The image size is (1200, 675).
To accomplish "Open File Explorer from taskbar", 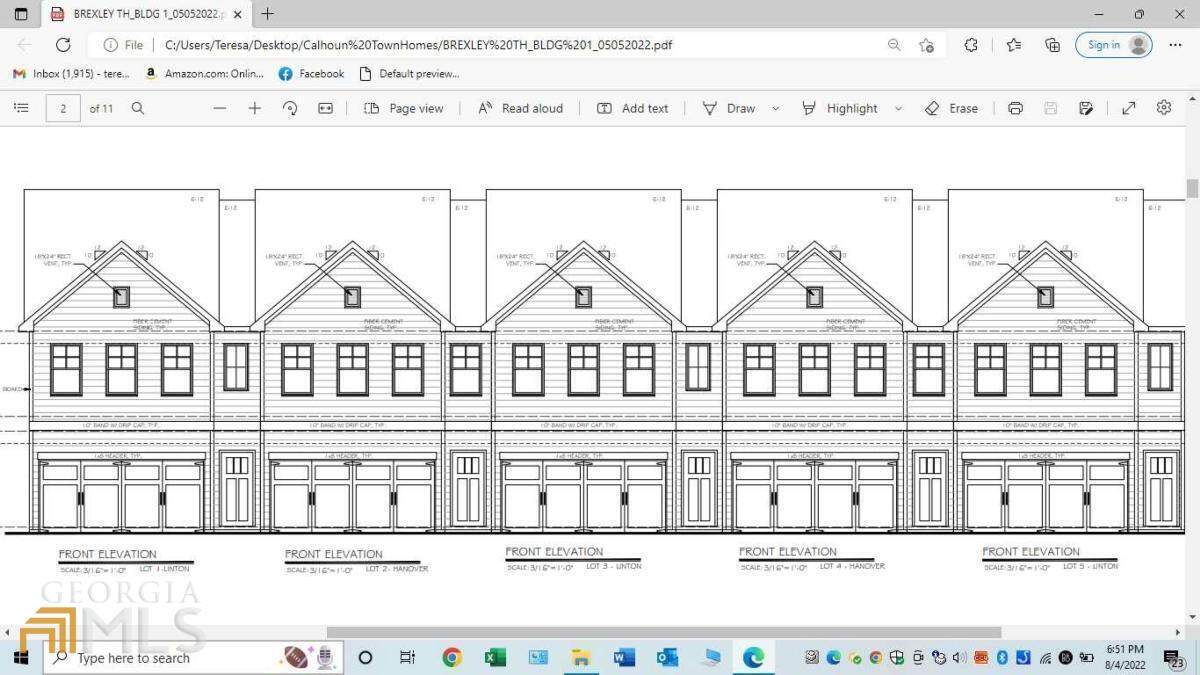I will coord(581,657).
